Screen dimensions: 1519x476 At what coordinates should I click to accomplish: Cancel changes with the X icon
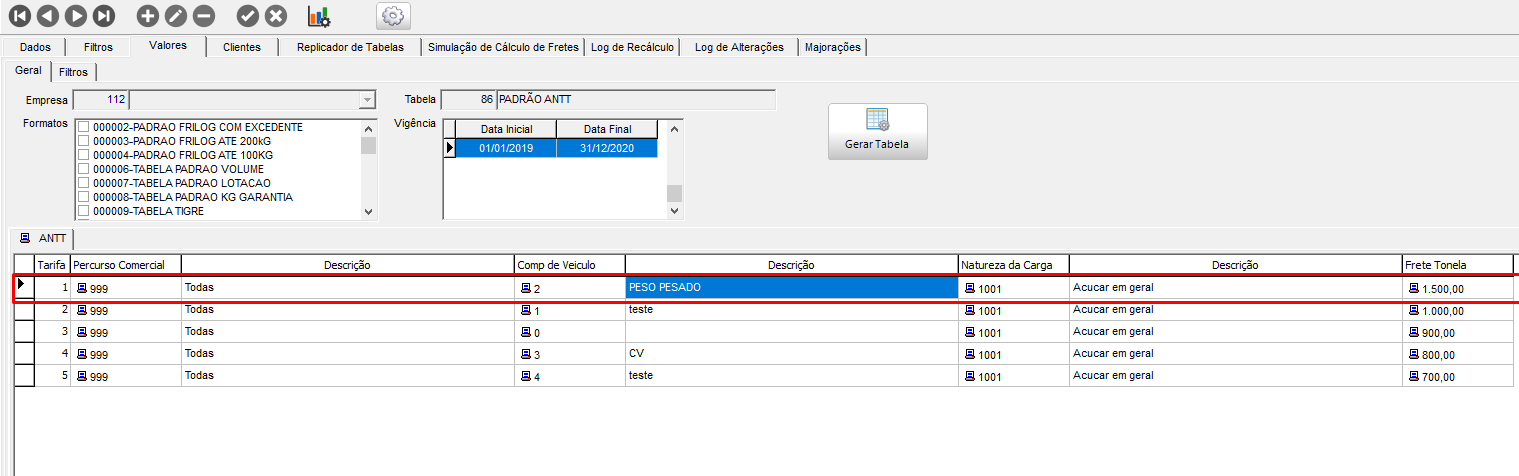coord(276,16)
